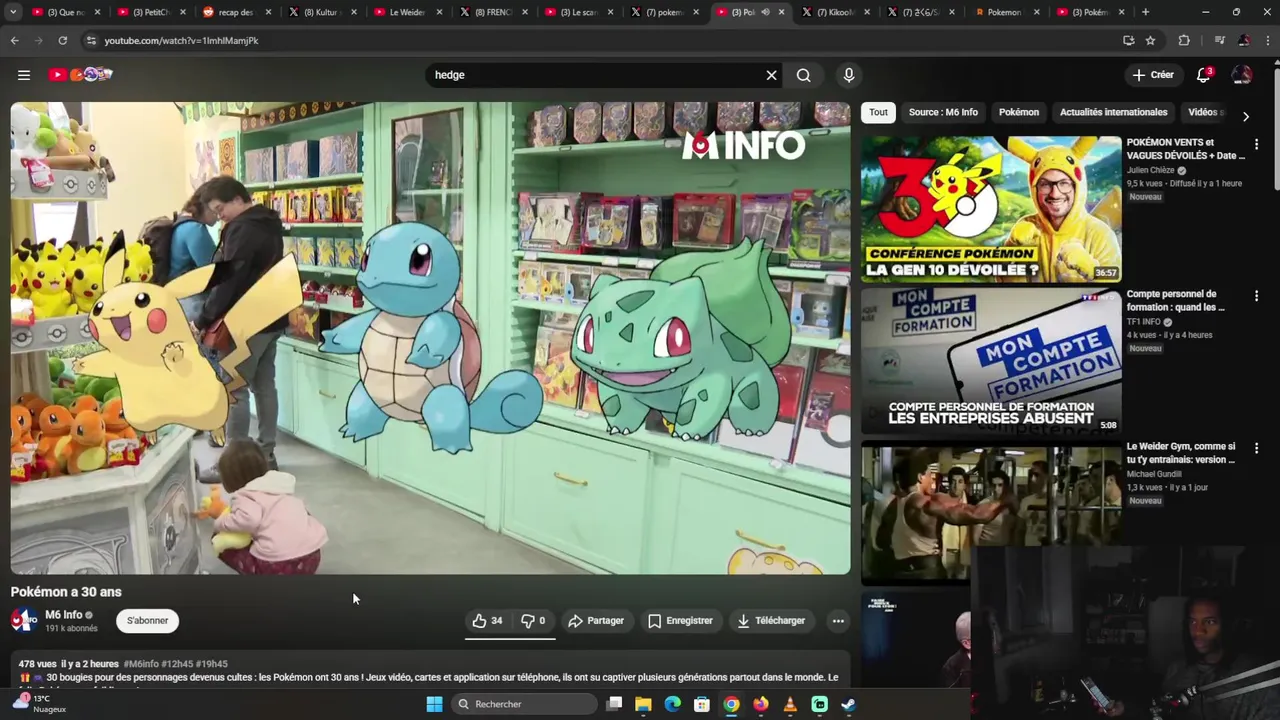Open Le Weider Gym video thumbnail

(x=991, y=513)
